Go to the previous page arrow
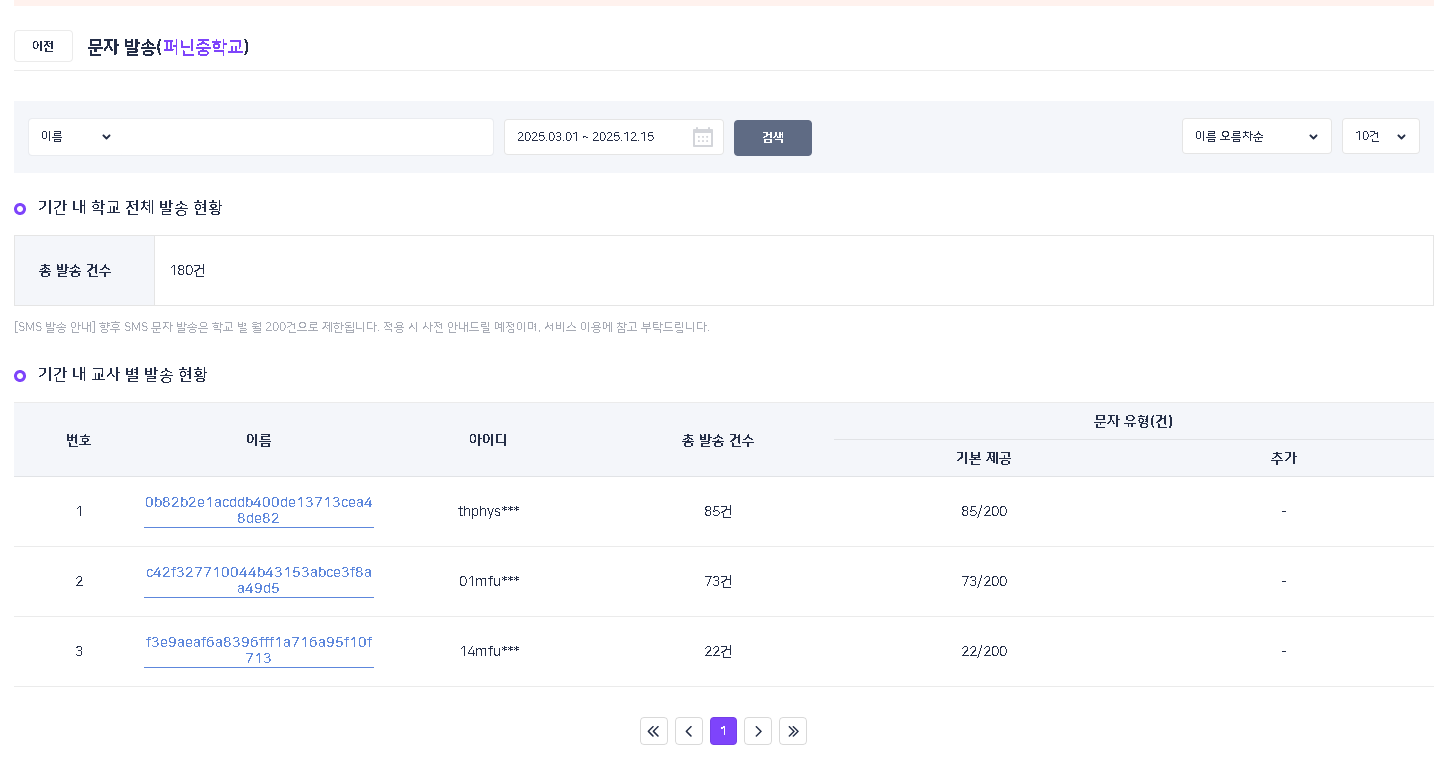Screen dimensions: 1452x762 [x=689, y=731]
